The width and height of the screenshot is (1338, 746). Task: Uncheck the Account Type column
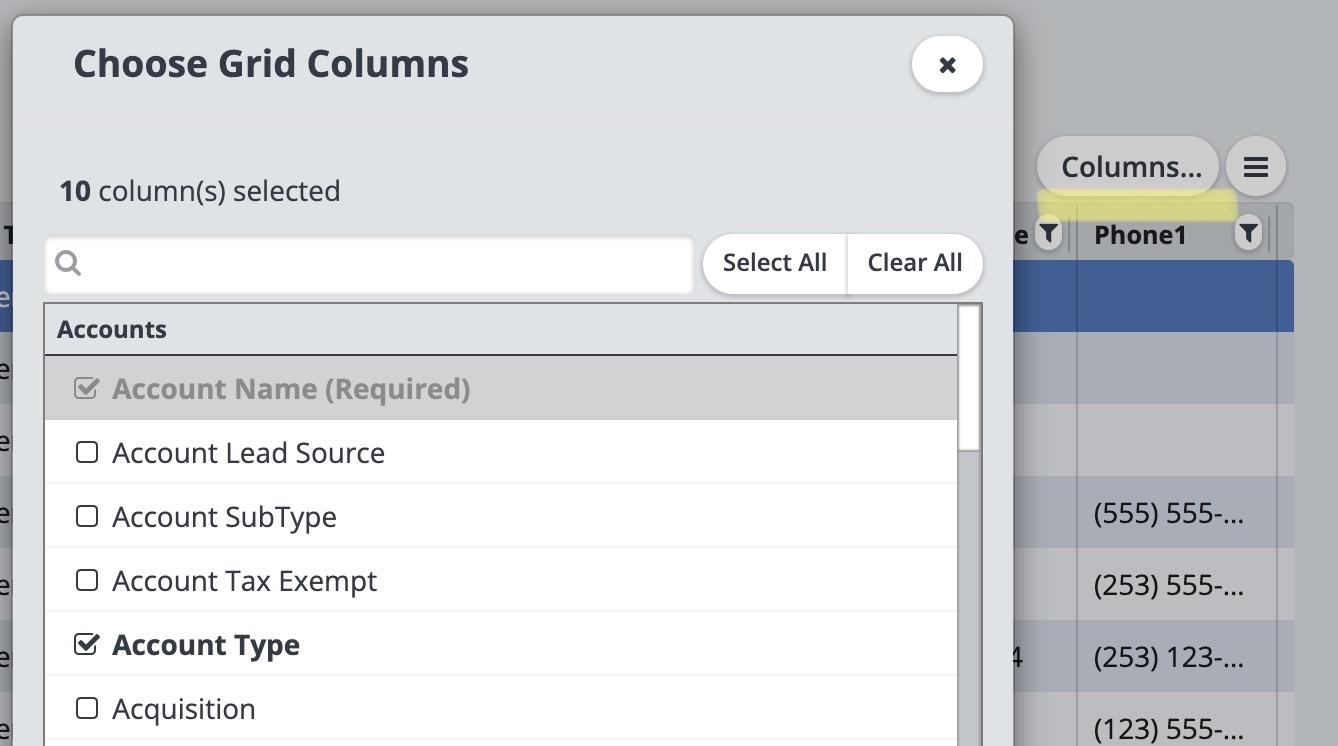[x=87, y=645]
